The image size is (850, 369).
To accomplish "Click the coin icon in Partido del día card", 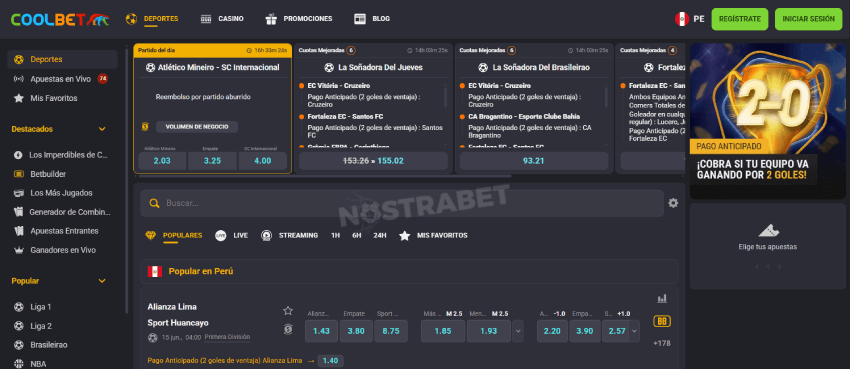I will pos(145,127).
